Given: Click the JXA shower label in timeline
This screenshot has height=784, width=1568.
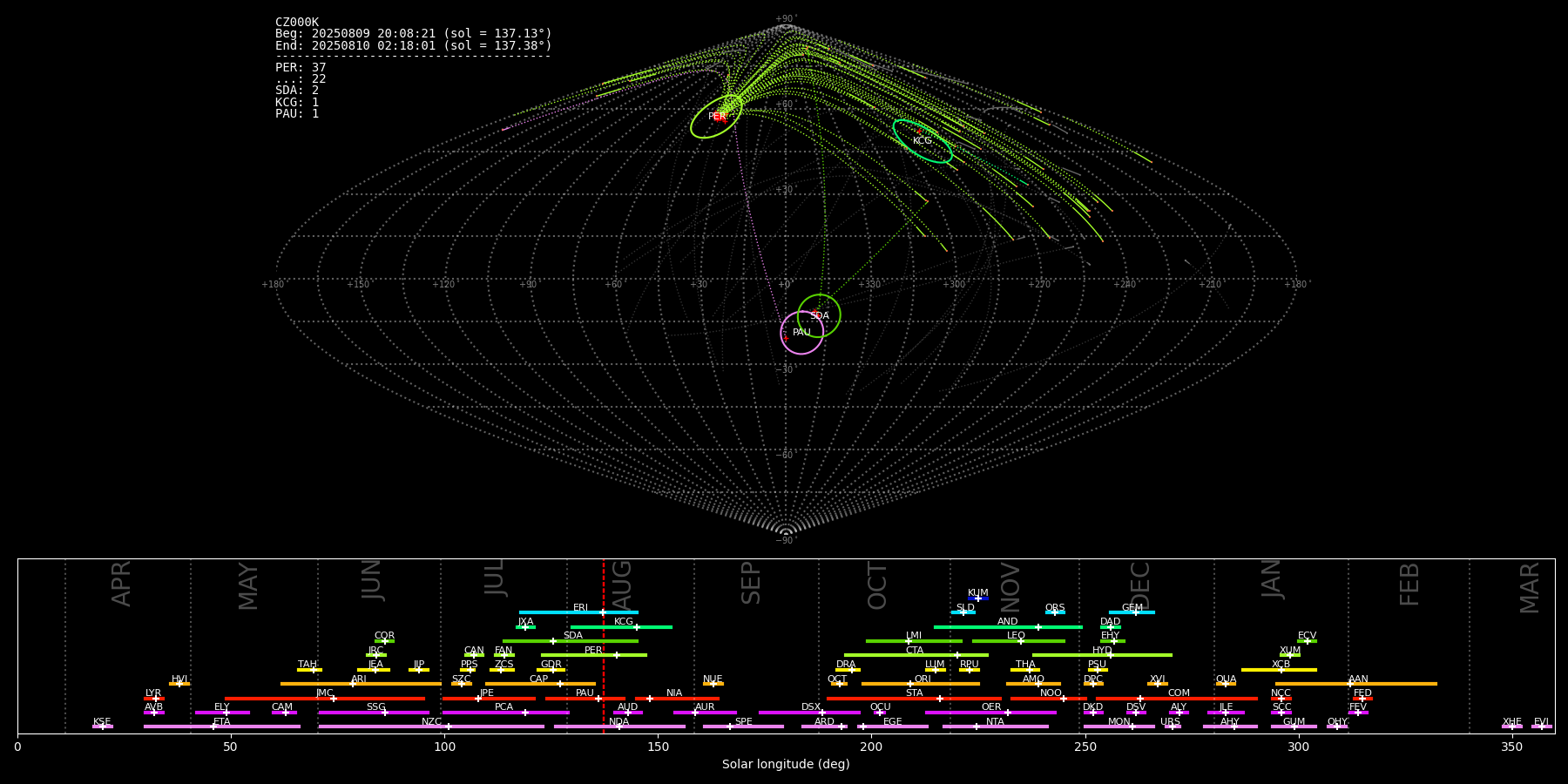Looking at the screenshot, I should (x=525, y=622).
